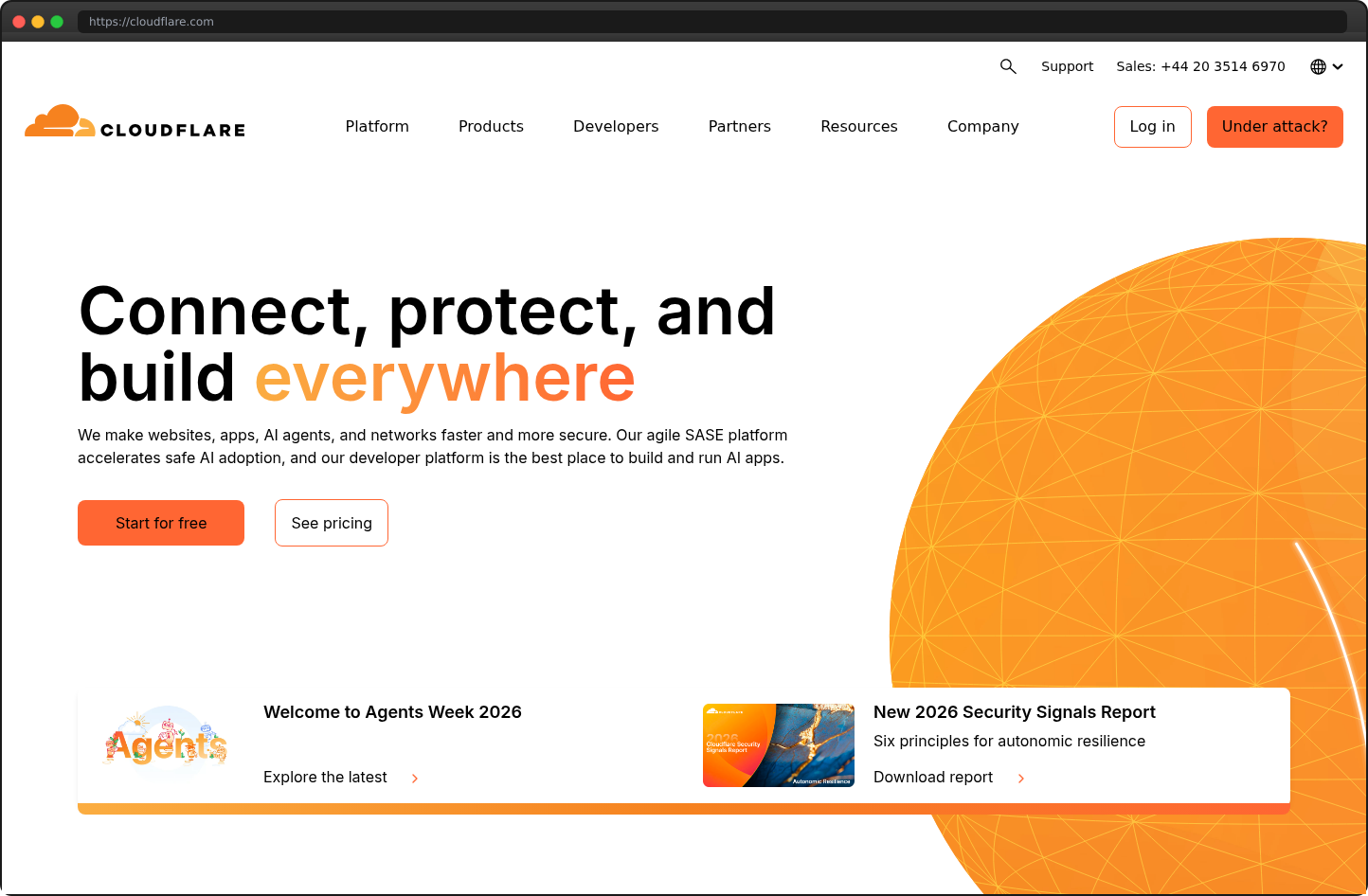Open the Products dropdown

(x=491, y=126)
